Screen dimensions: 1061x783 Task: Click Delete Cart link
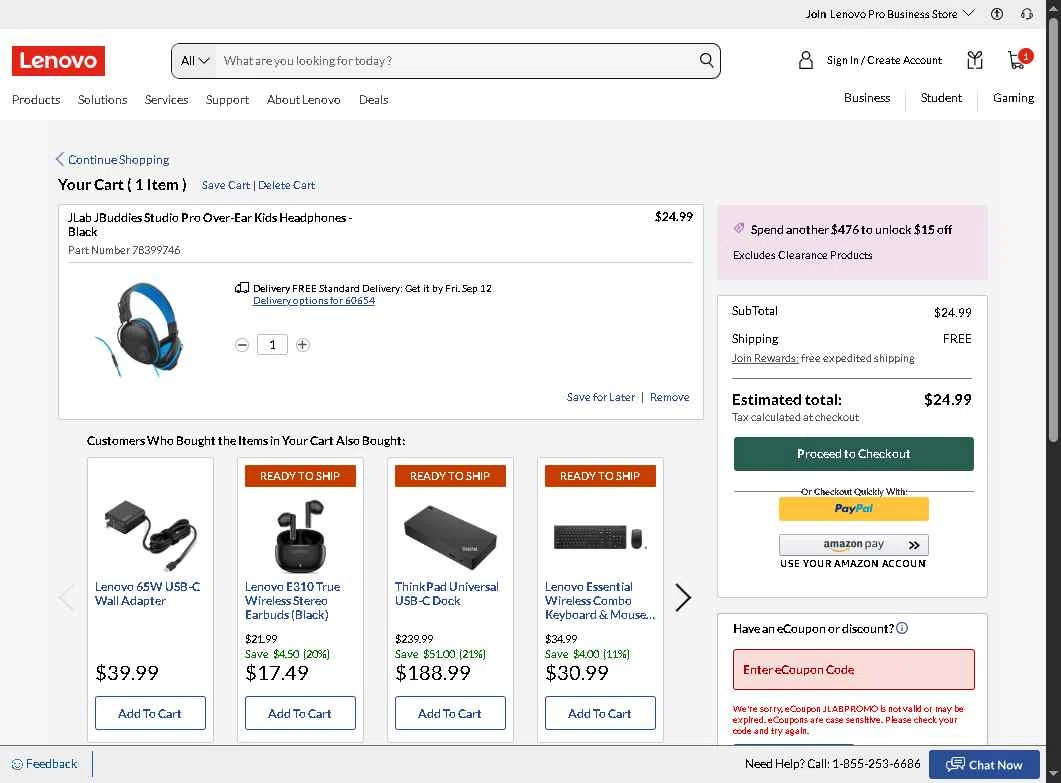[286, 185]
